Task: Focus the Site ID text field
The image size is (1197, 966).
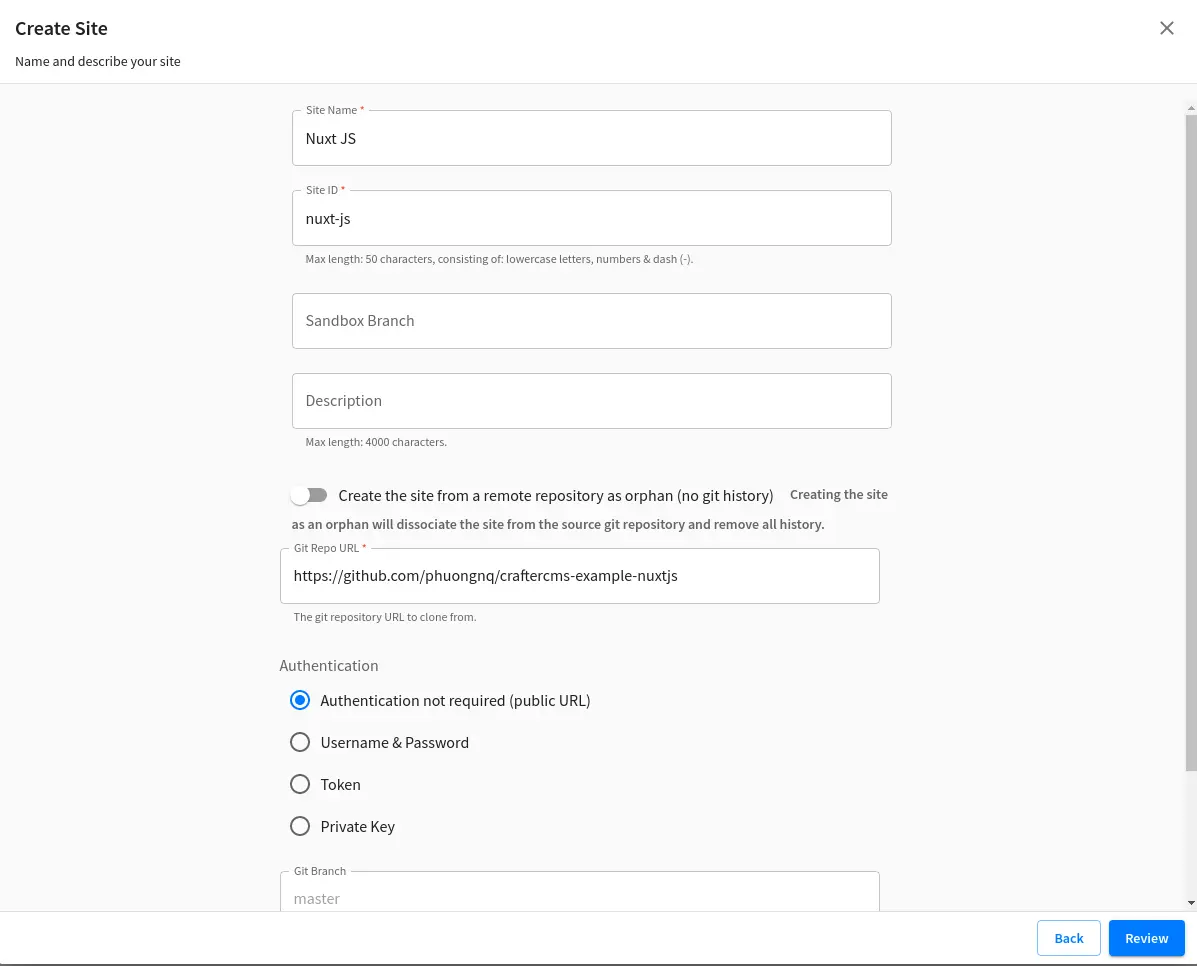Action: click(x=591, y=219)
